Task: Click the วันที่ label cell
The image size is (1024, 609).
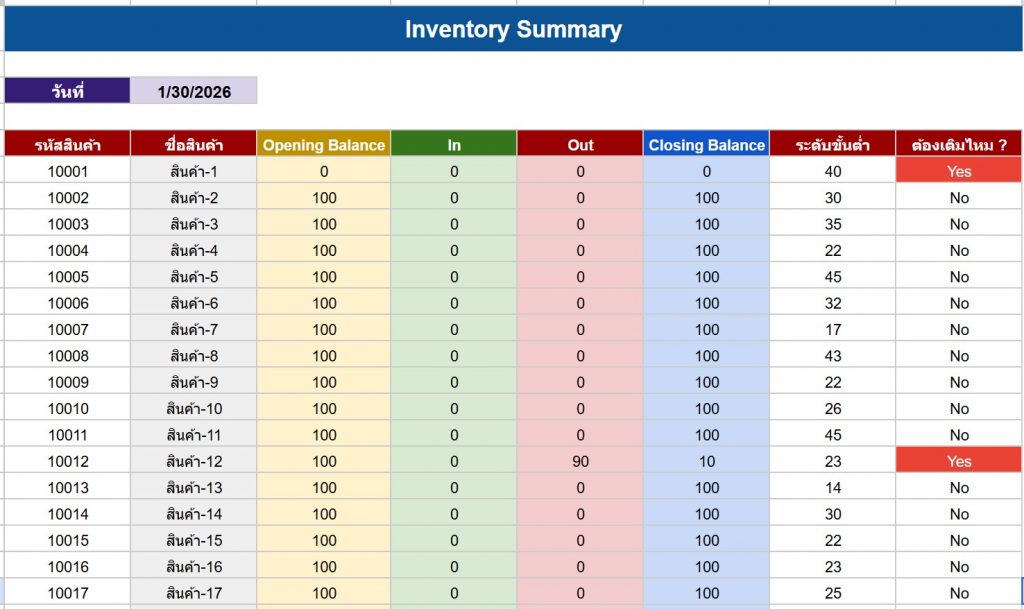Action: pyautogui.click(x=67, y=92)
